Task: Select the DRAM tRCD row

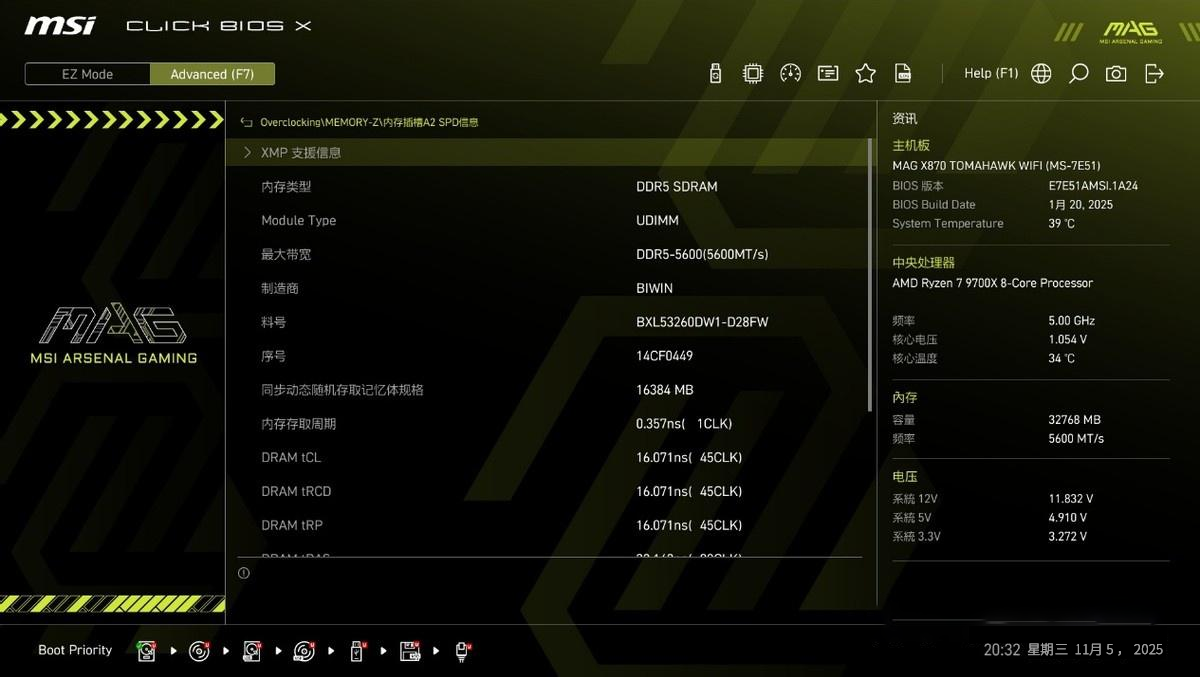Action: tap(549, 492)
